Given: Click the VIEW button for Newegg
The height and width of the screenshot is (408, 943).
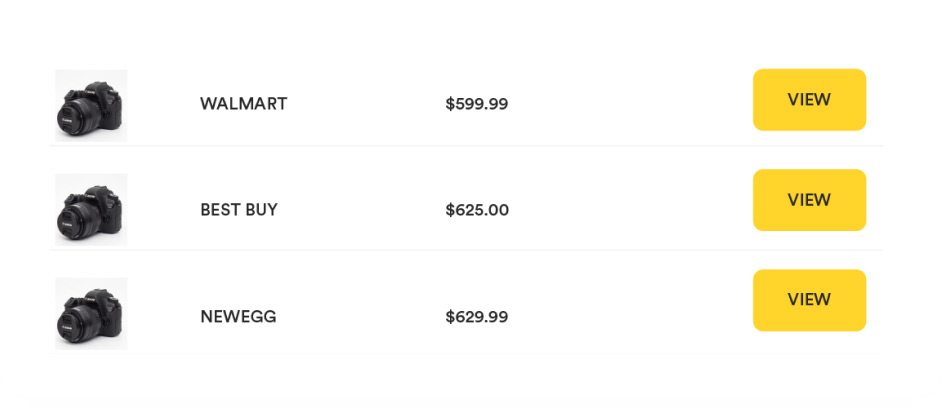Looking at the screenshot, I should pyautogui.click(x=809, y=300).
